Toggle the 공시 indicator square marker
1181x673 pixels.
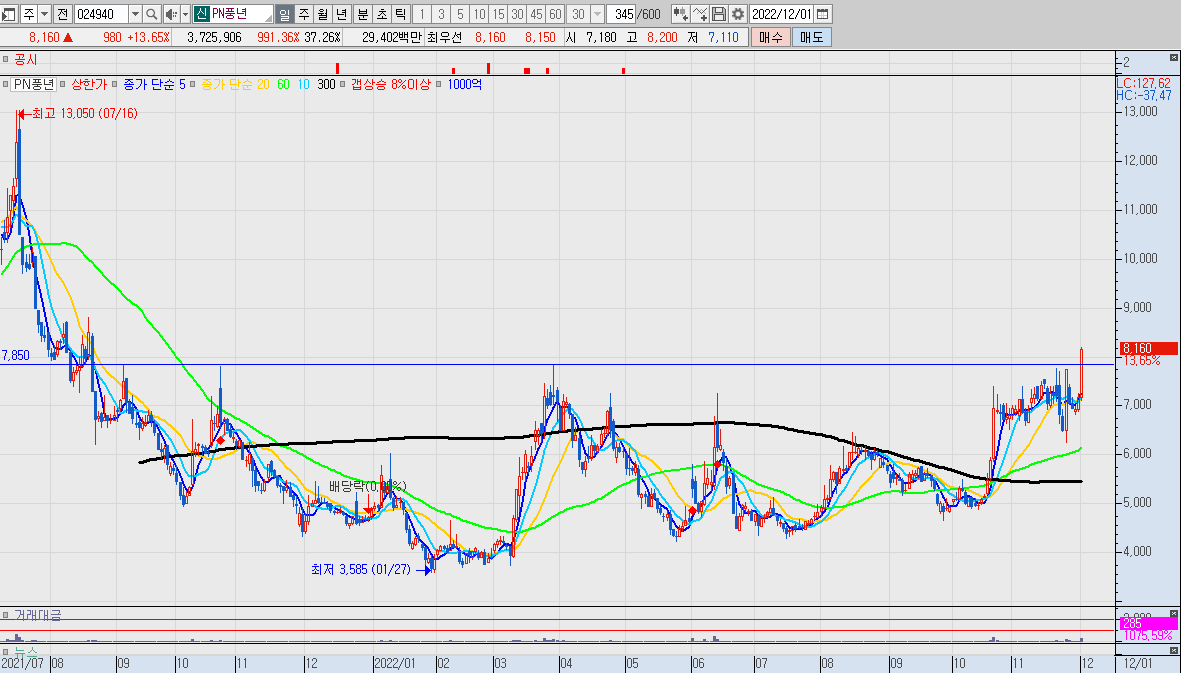coord(5,59)
